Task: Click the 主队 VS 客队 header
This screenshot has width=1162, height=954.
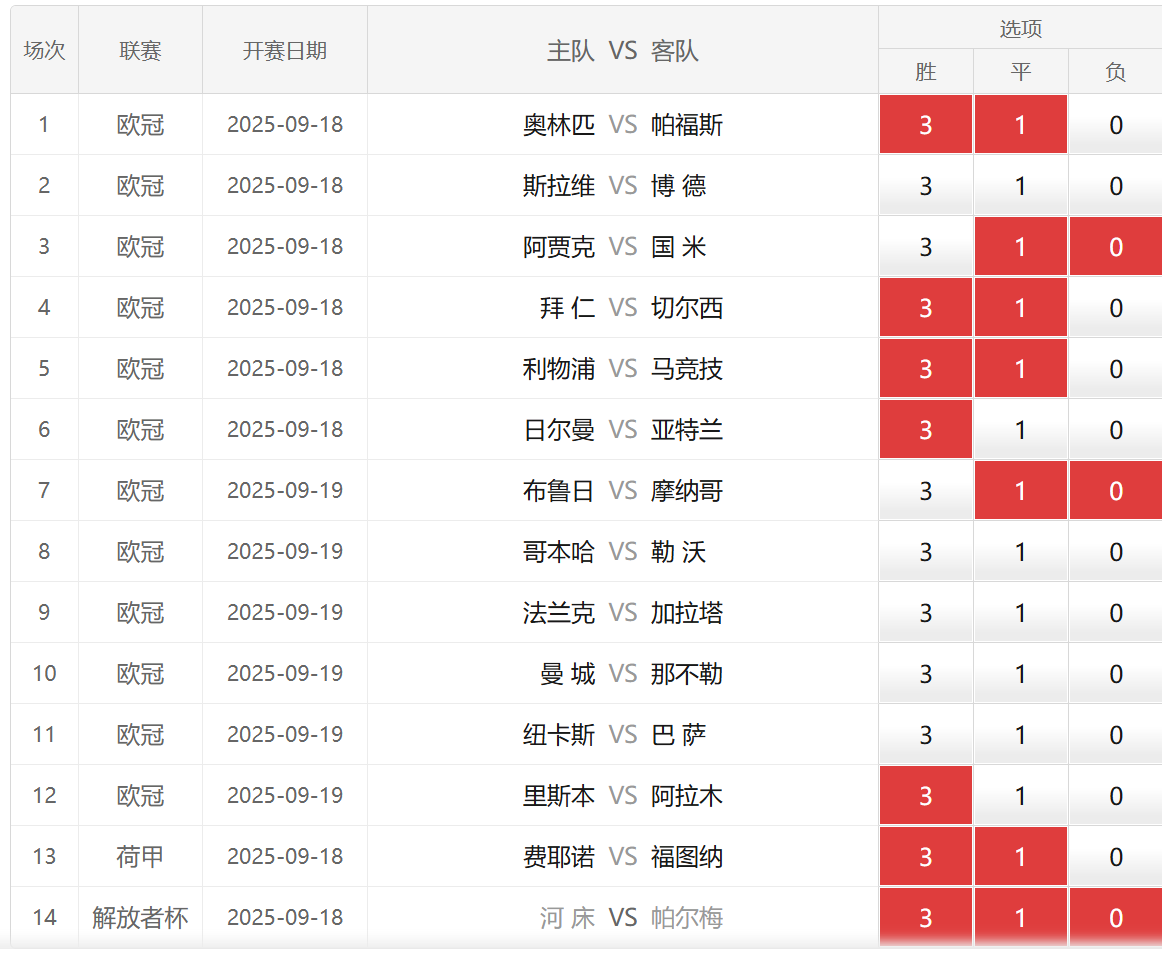Action: (x=622, y=50)
